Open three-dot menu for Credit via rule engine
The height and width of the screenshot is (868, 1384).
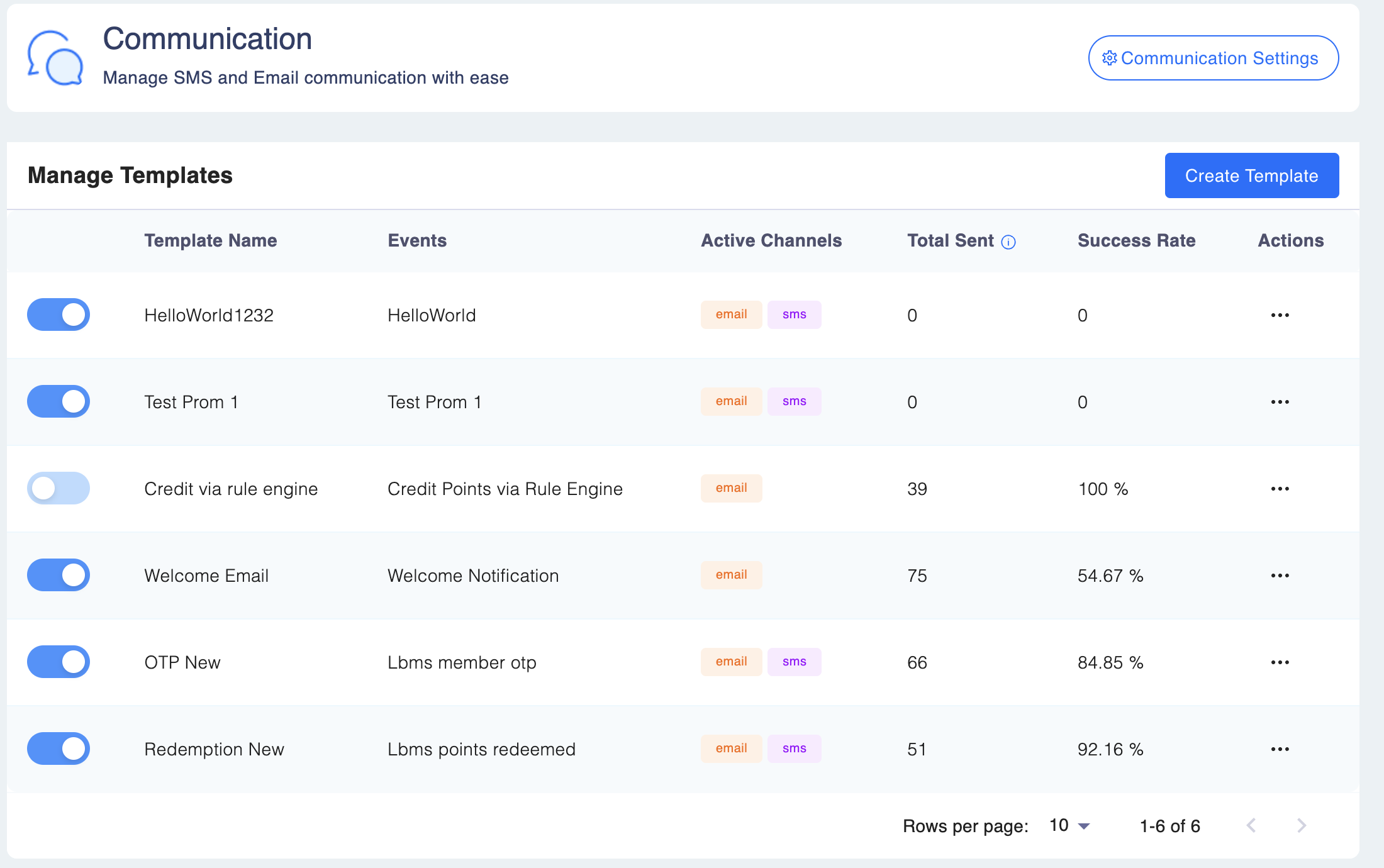pos(1280,489)
